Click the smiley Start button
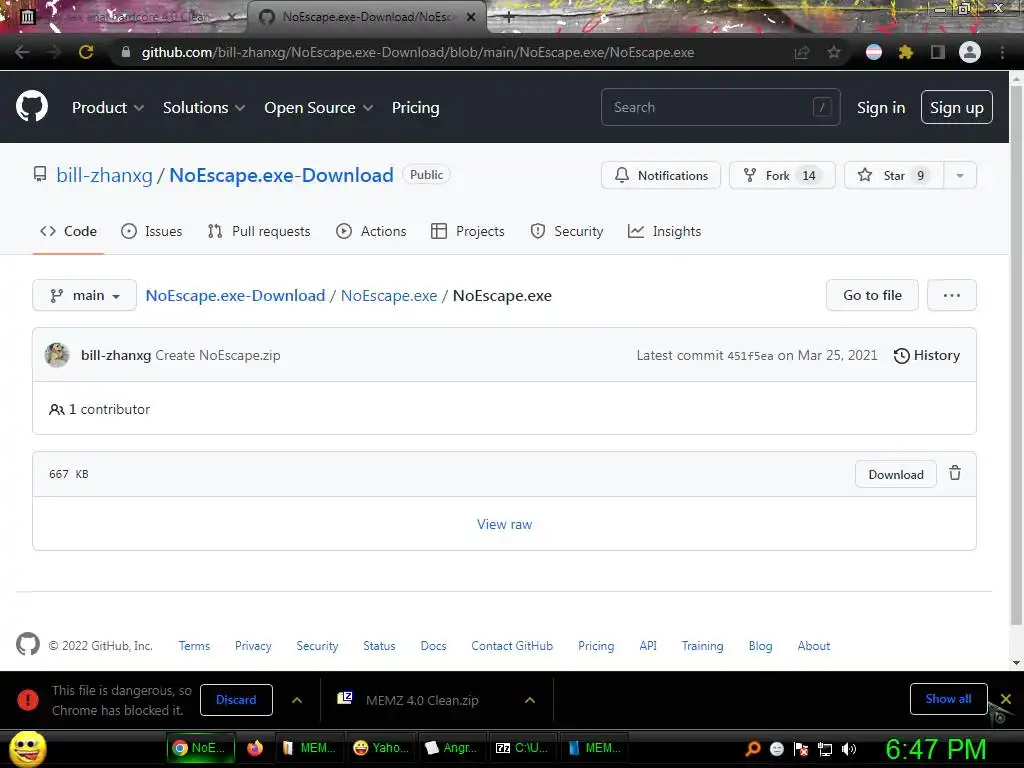The height and width of the screenshot is (768, 1024). (x=27, y=748)
